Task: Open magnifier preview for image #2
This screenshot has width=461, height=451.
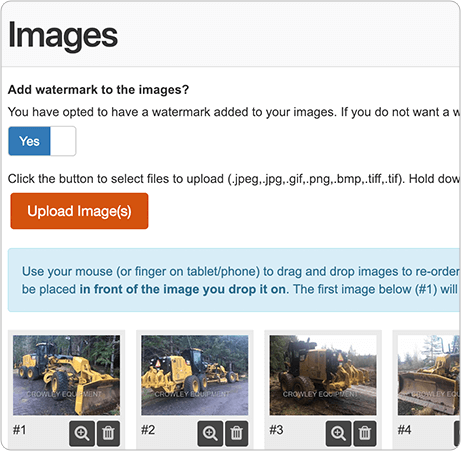Action: (210, 433)
